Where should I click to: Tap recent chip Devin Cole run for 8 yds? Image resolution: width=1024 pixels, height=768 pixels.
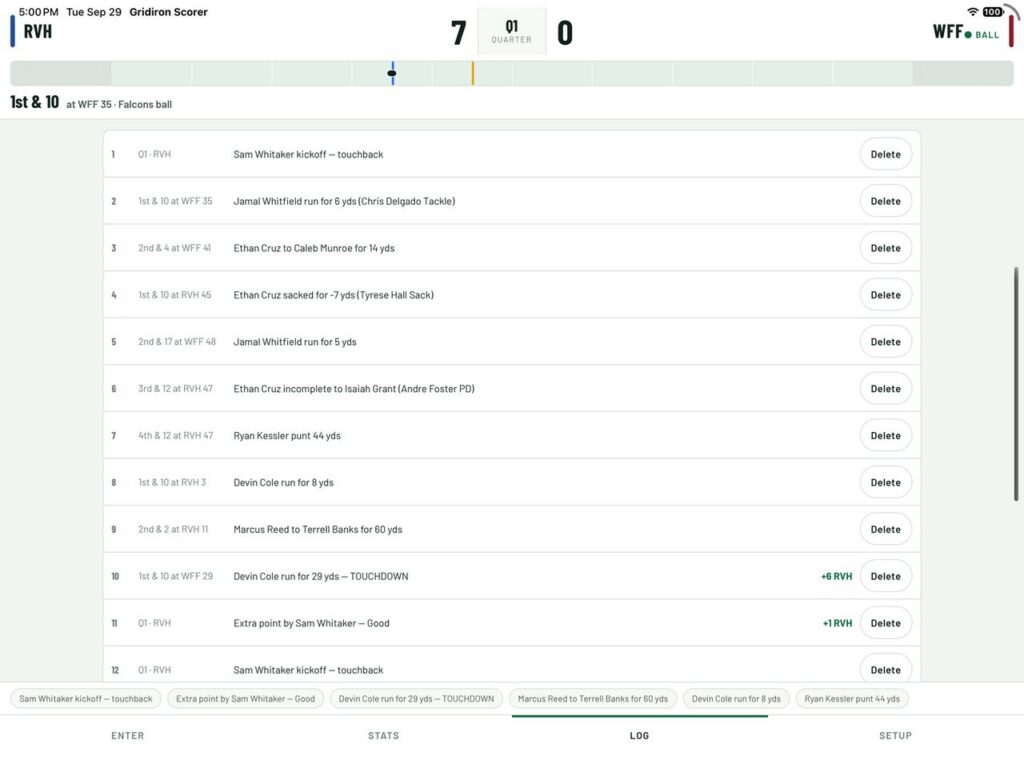pyautogui.click(x=736, y=699)
